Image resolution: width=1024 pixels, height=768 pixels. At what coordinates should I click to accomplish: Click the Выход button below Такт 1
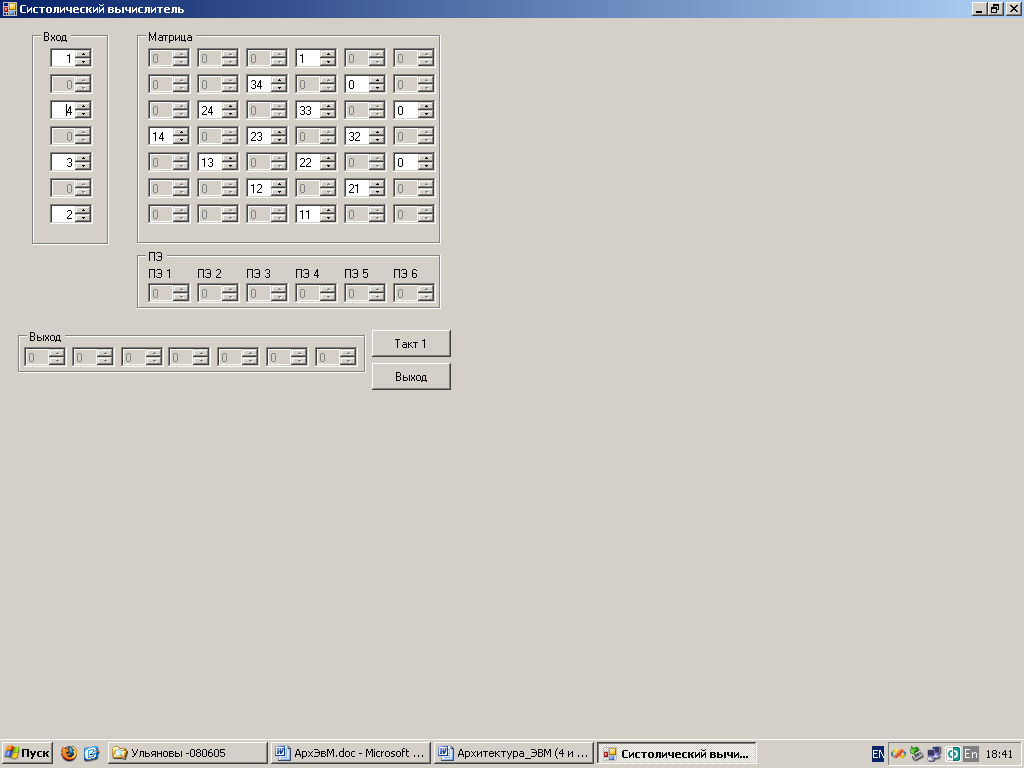(x=411, y=376)
